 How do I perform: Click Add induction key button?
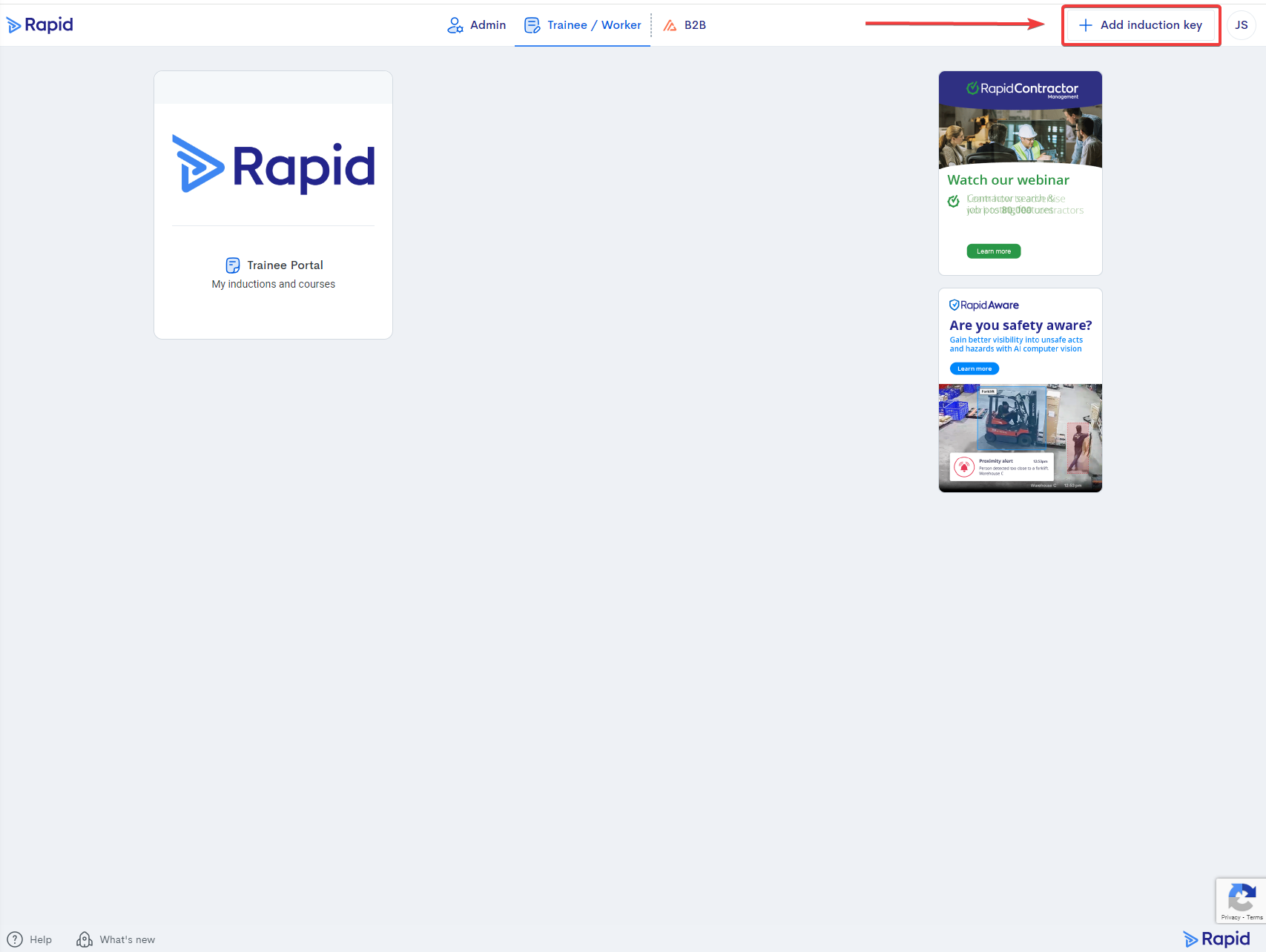1141,25
